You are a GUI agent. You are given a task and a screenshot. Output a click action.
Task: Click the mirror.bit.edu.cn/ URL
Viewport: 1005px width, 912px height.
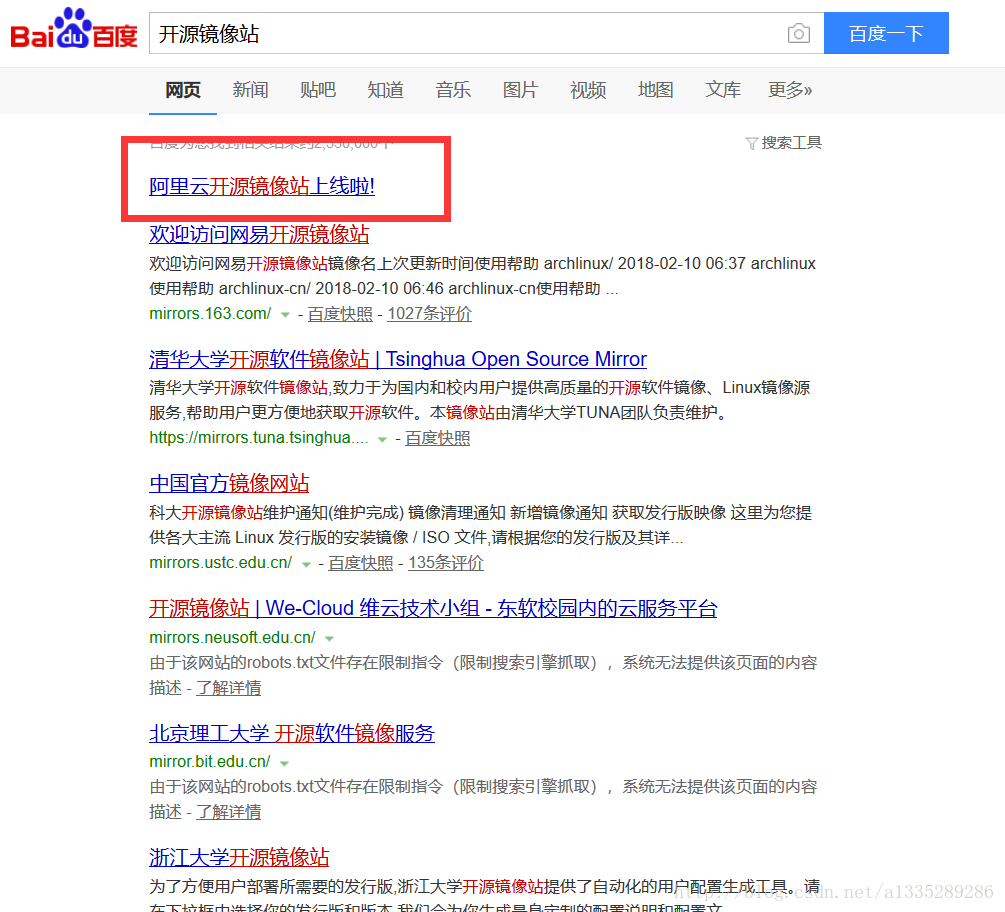[210, 762]
